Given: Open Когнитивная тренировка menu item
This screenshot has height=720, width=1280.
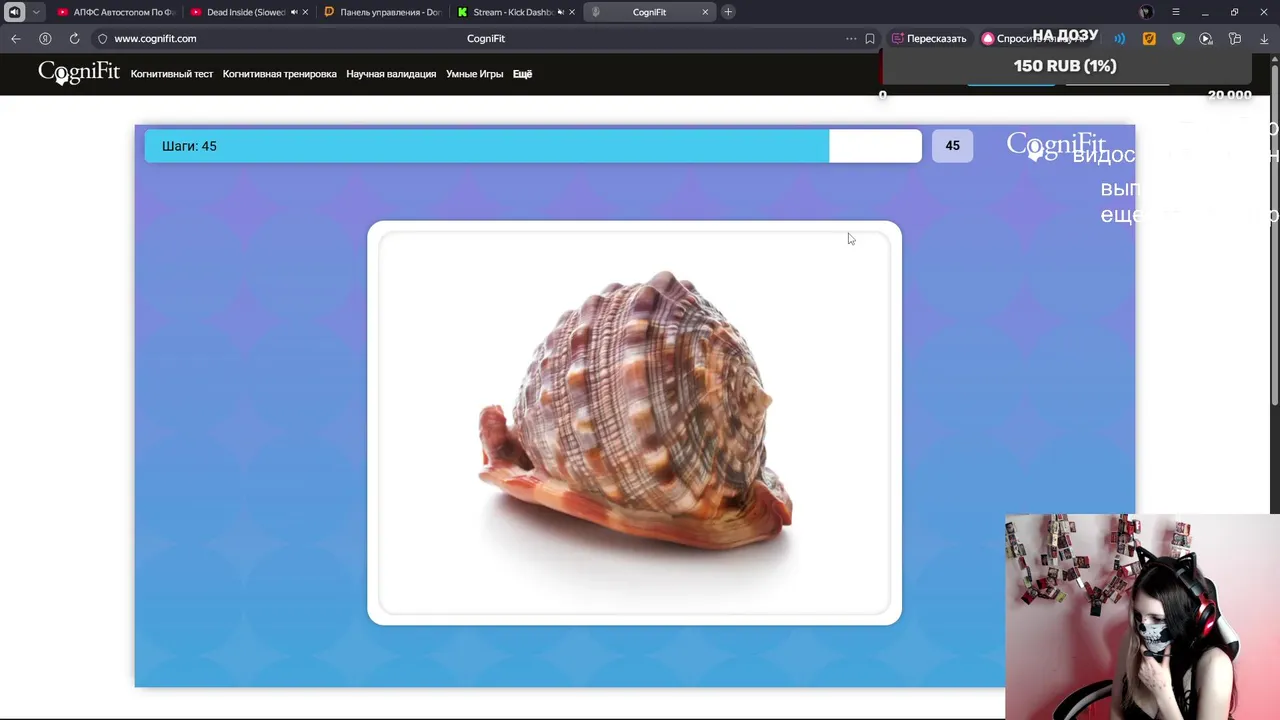Looking at the screenshot, I should point(280,74).
